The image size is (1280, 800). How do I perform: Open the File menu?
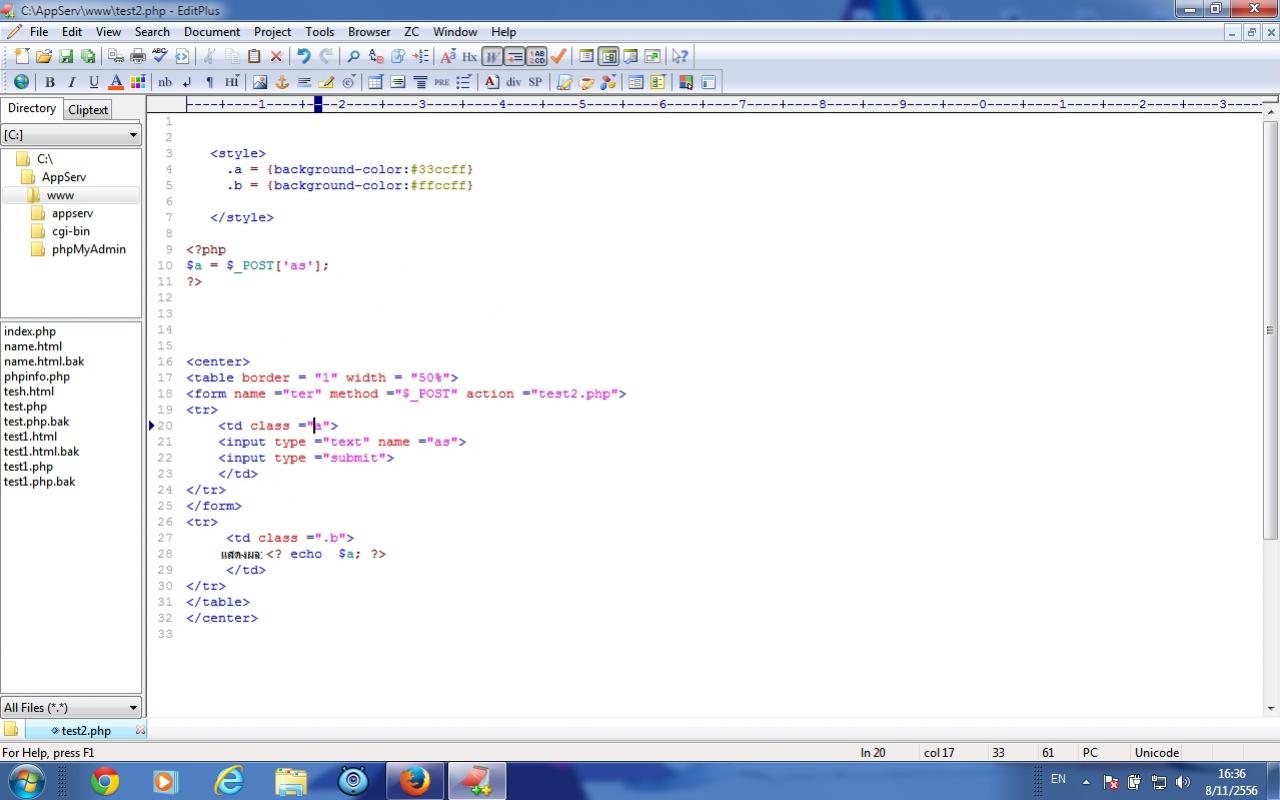point(39,32)
